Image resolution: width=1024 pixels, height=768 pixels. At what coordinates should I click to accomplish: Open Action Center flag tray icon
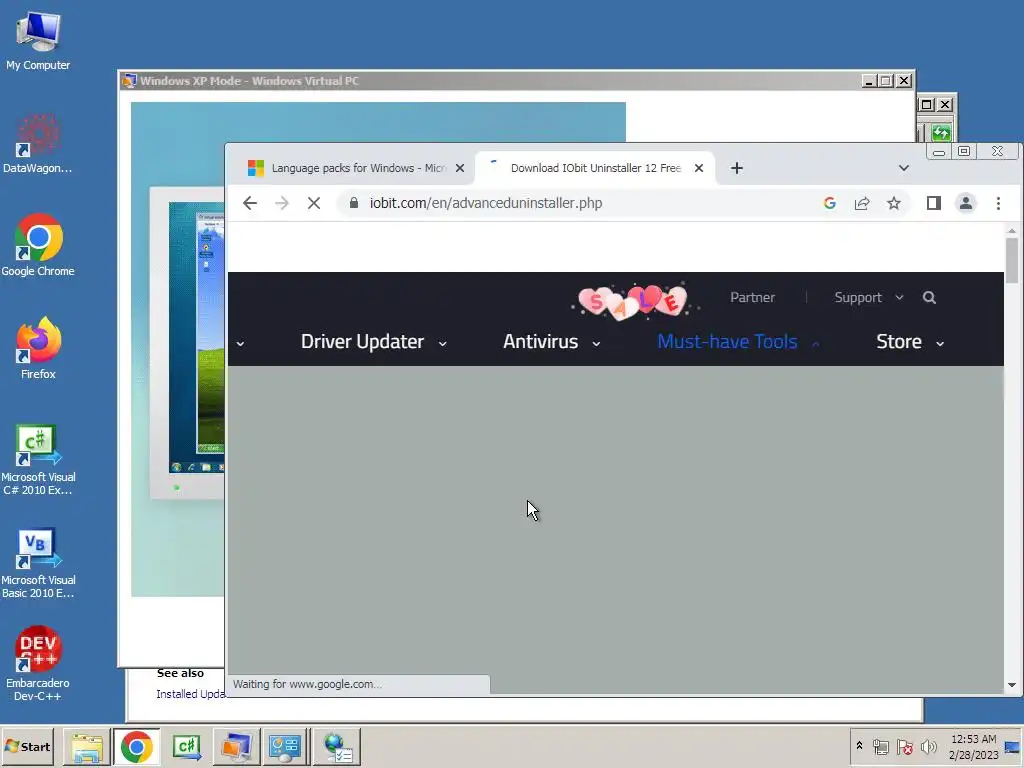click(x=904, y=746)
